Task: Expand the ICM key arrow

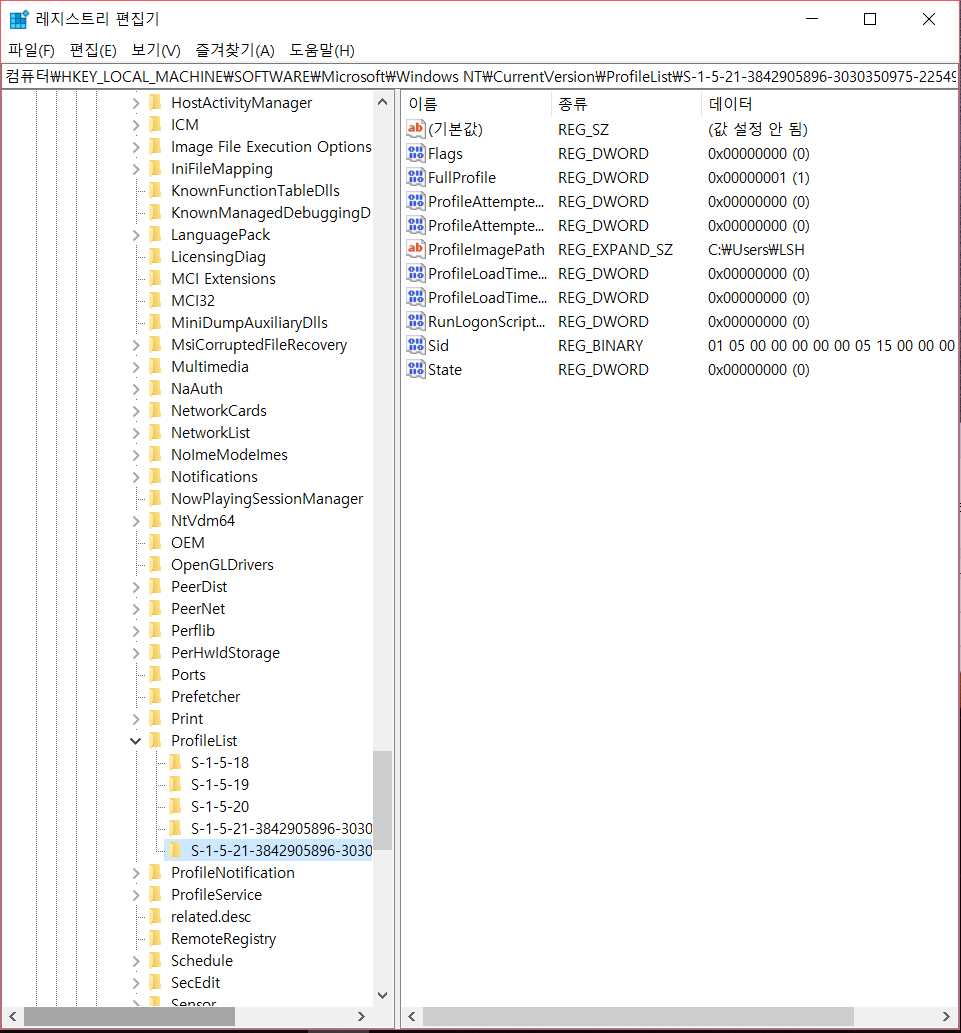Action: (x=136, y=125)
